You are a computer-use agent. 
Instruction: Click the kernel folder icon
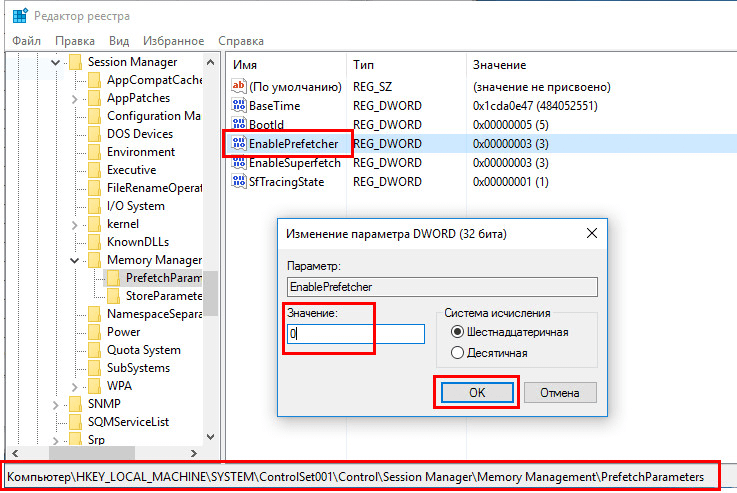click(x=94, y=224)
